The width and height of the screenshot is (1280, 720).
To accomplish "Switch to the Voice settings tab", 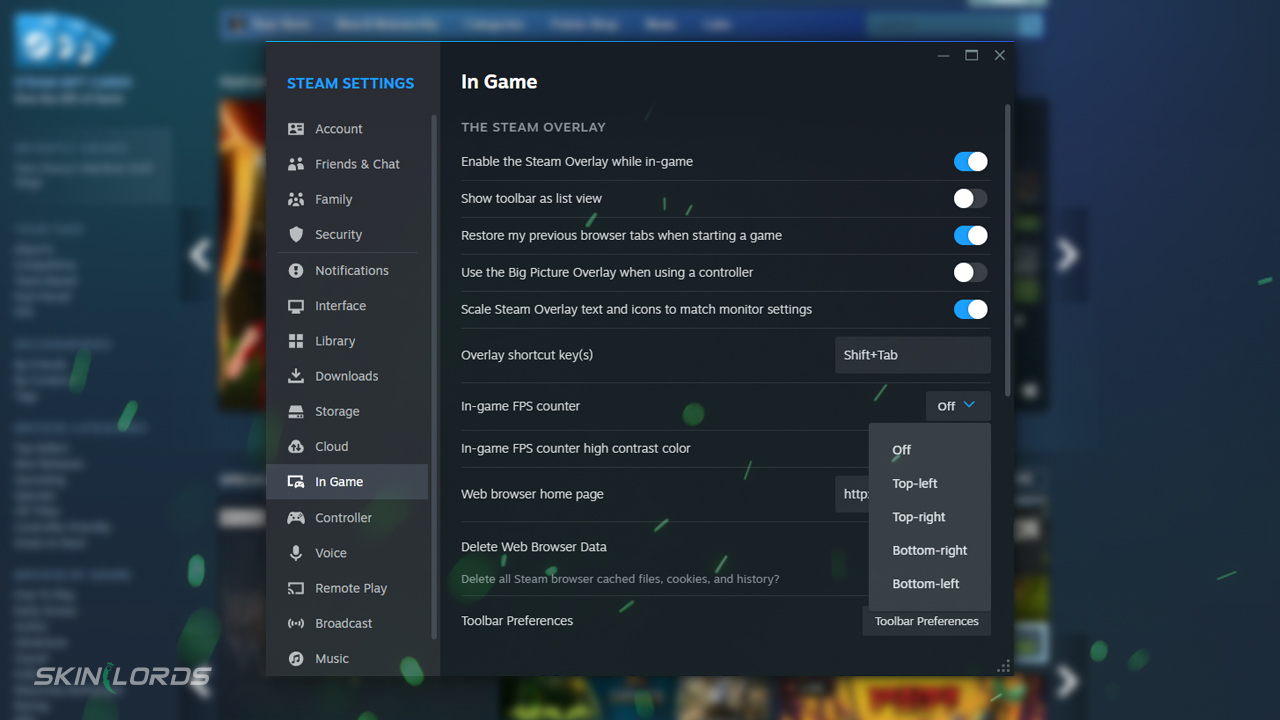I will pos(347,553).
